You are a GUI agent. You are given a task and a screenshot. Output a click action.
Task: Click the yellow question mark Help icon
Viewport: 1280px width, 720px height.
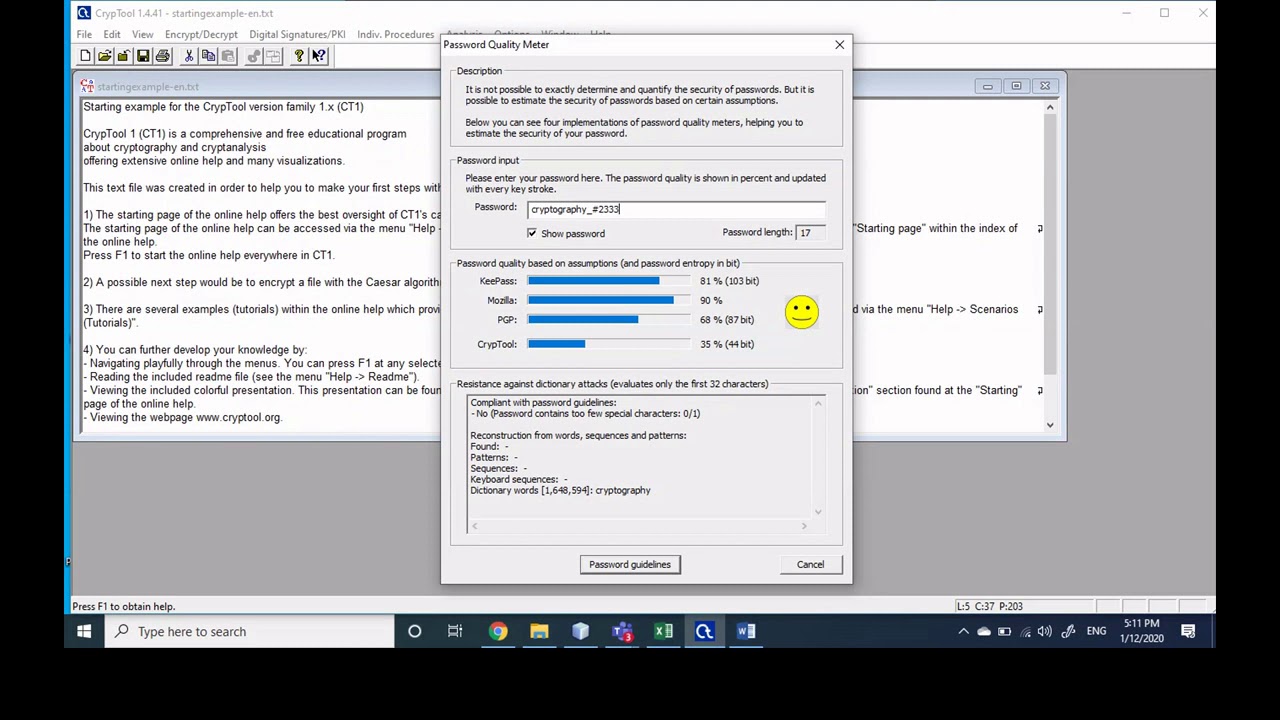(x=298, y=56)
